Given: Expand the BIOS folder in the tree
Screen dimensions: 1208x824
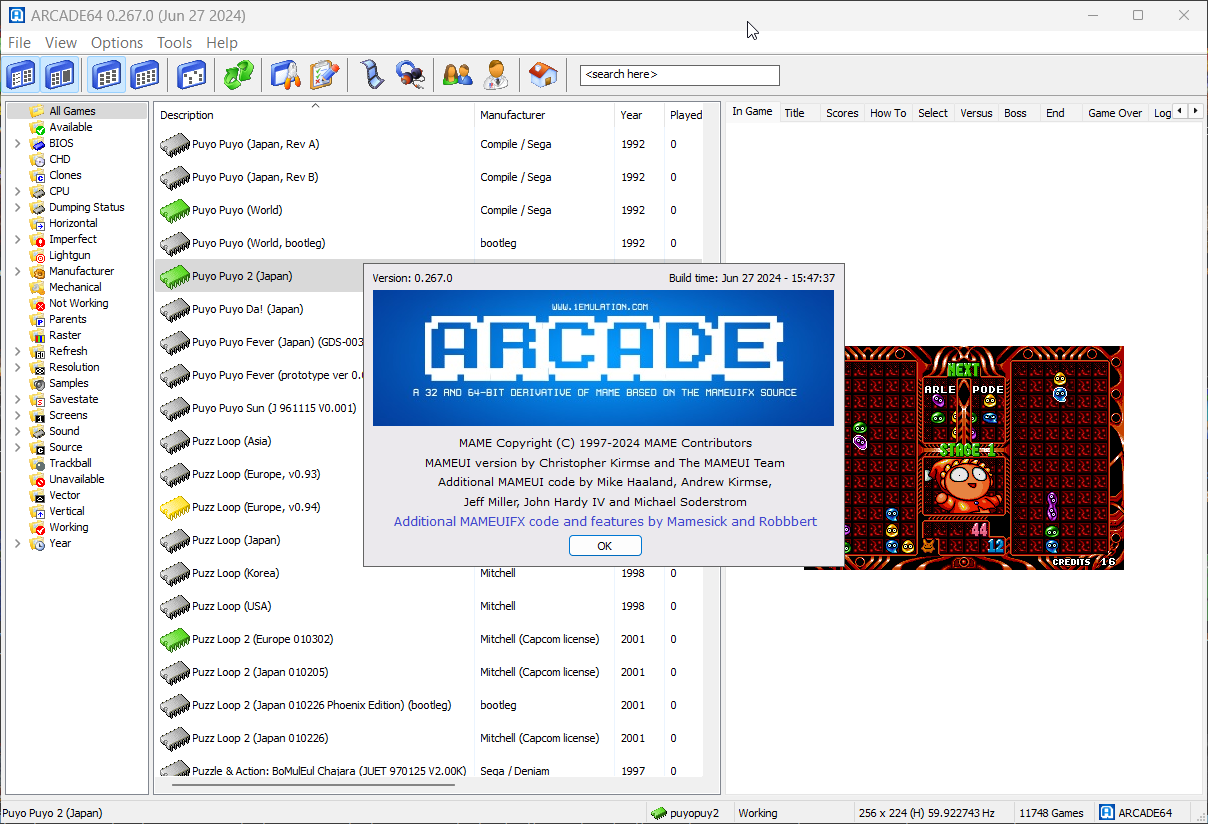Looking at the screenshot, I should pos(17,143).
